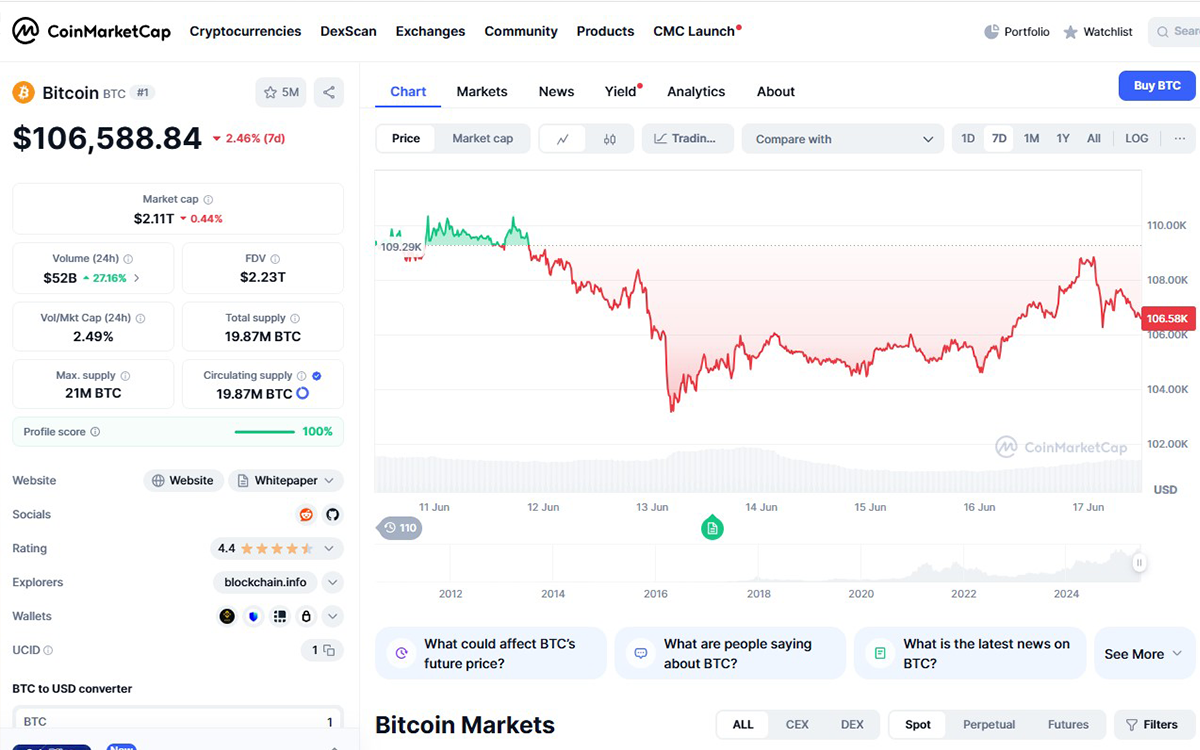Ask what could affect BTC's future price
1200x750 pixels.
[490, 654]
